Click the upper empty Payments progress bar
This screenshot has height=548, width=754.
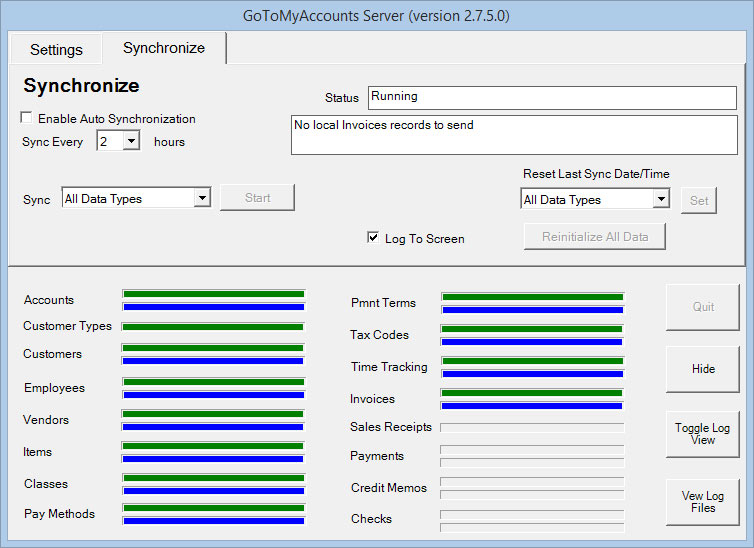[532, 449]
